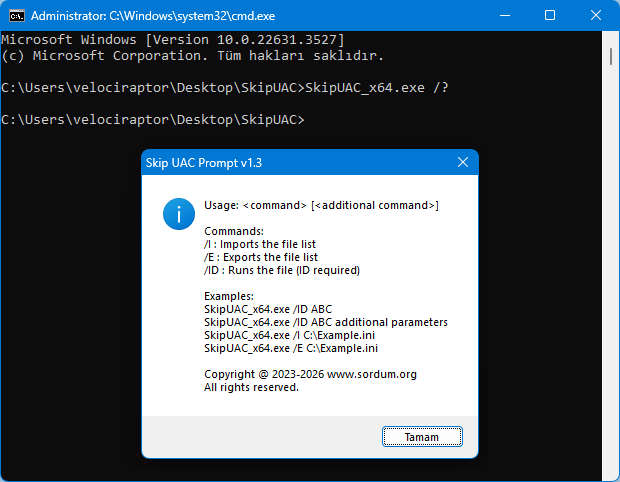Click 'All rights reserved.' text
This screenshot has width=620, height=482.
[x=251, y=387]
